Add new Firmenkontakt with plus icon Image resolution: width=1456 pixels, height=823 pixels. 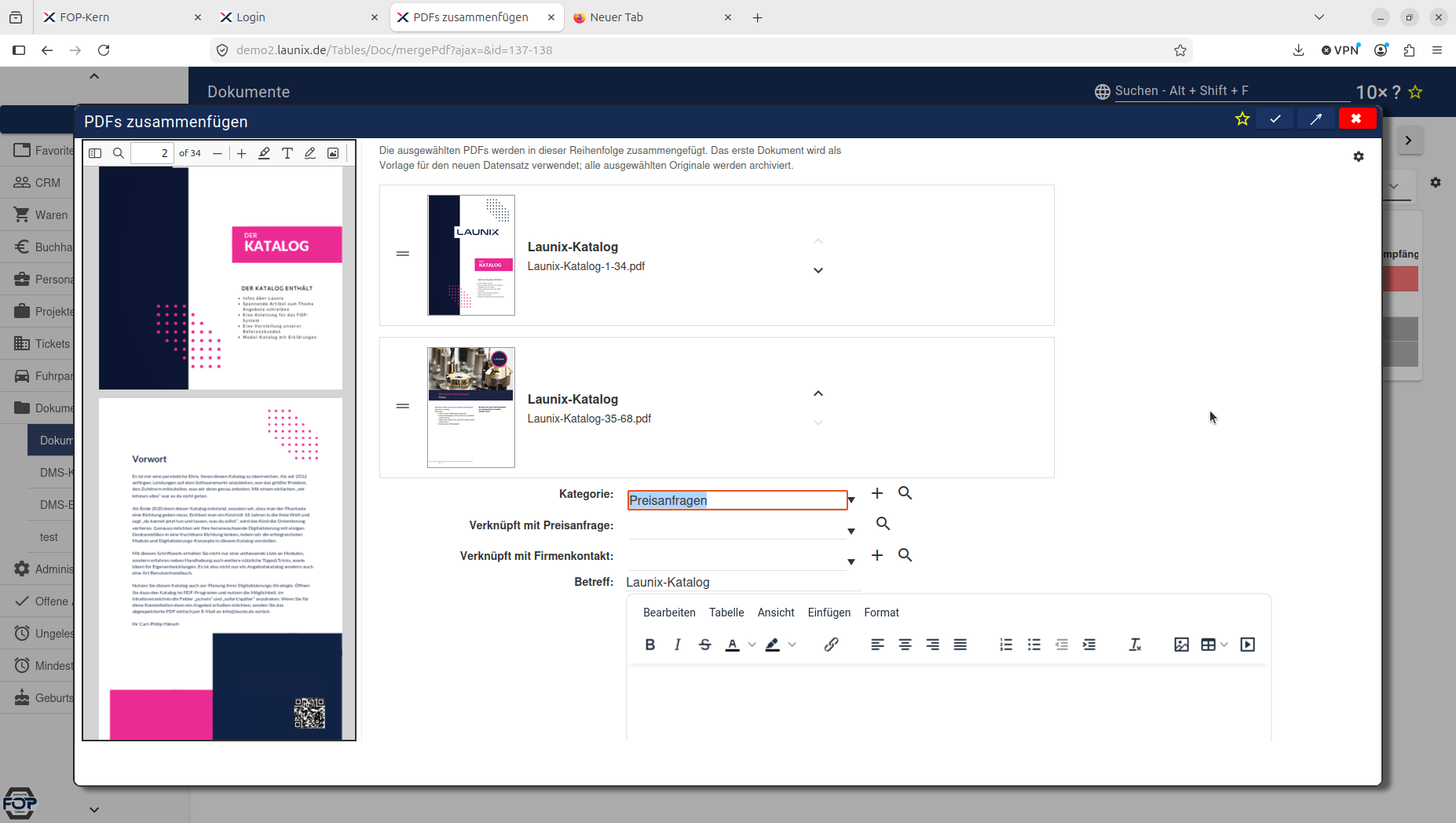877,555
